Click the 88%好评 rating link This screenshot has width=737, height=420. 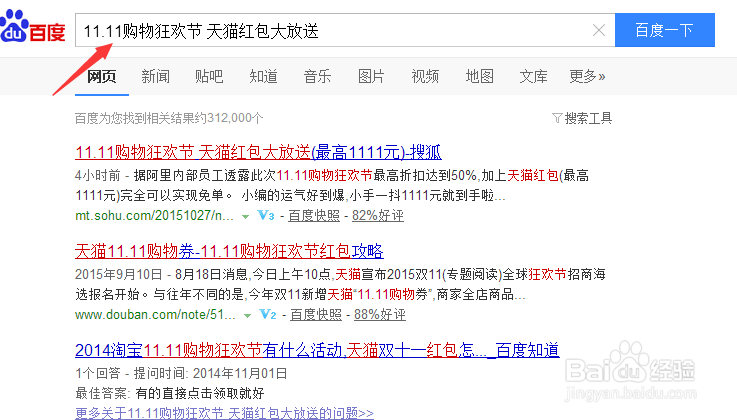pyautogui.click(x=380, y=314)
